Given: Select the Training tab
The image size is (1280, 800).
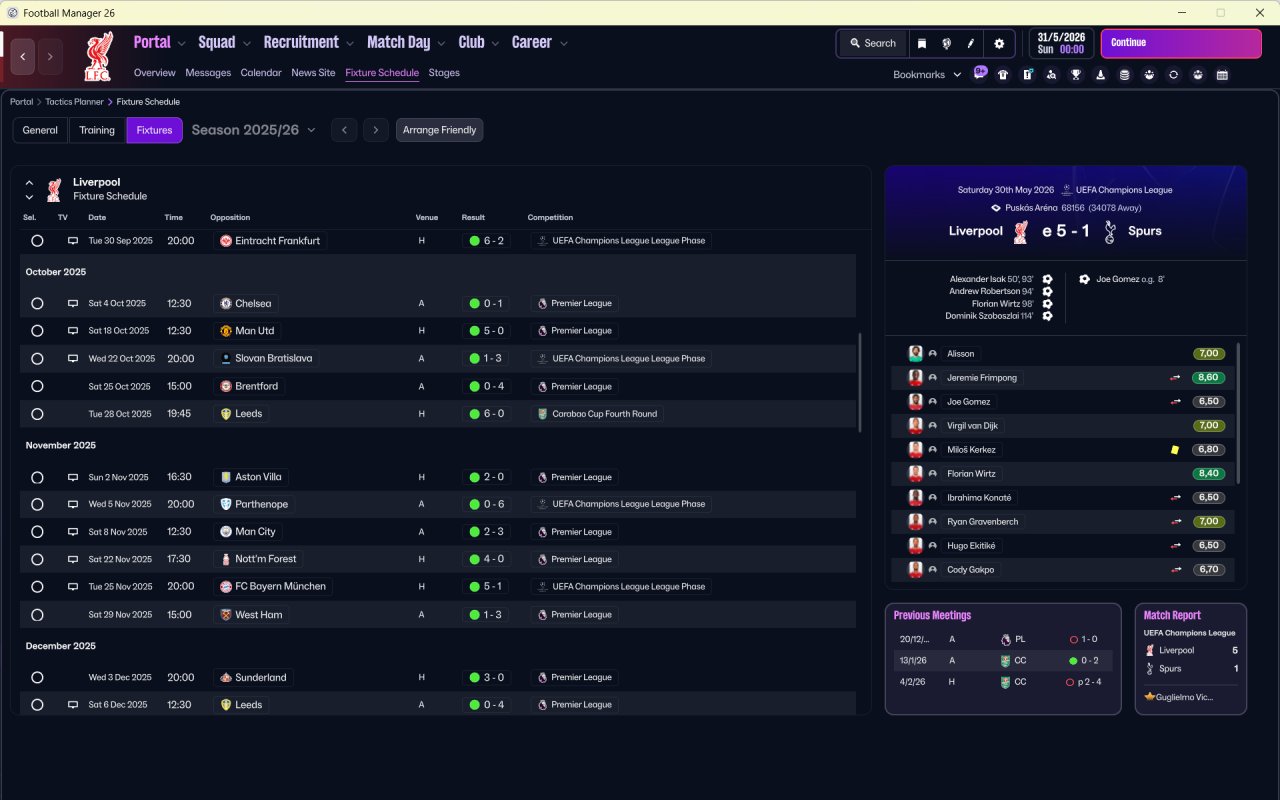Looking at the screenshot, I should (97, 130).
